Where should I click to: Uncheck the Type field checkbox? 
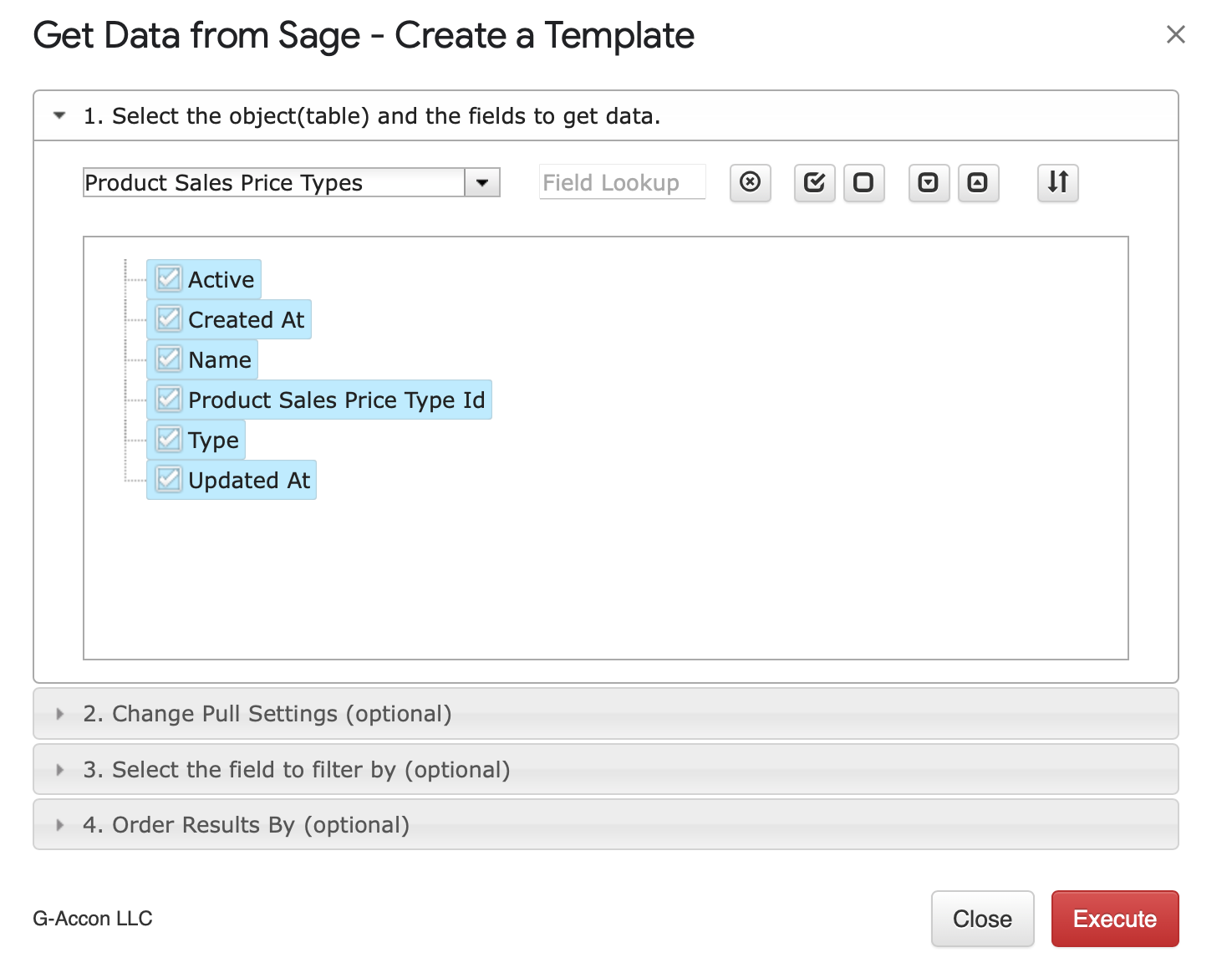tap(169, 439)
